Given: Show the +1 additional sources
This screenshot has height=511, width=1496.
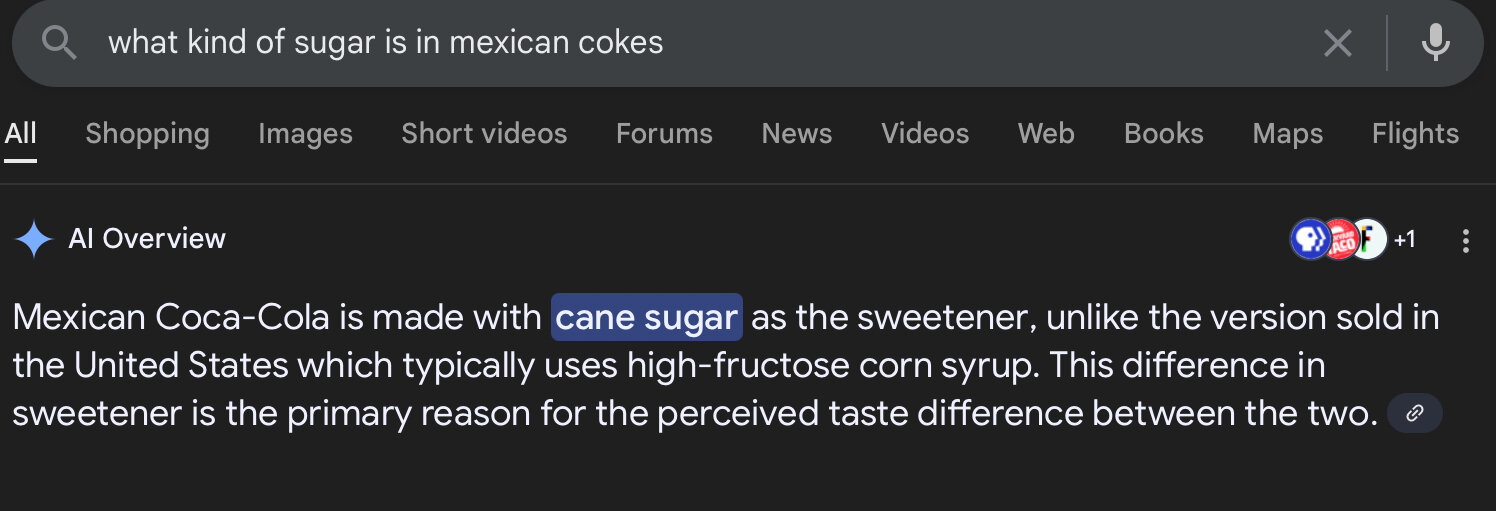Looking at the screenshot, I should [x=1405, y=239].
